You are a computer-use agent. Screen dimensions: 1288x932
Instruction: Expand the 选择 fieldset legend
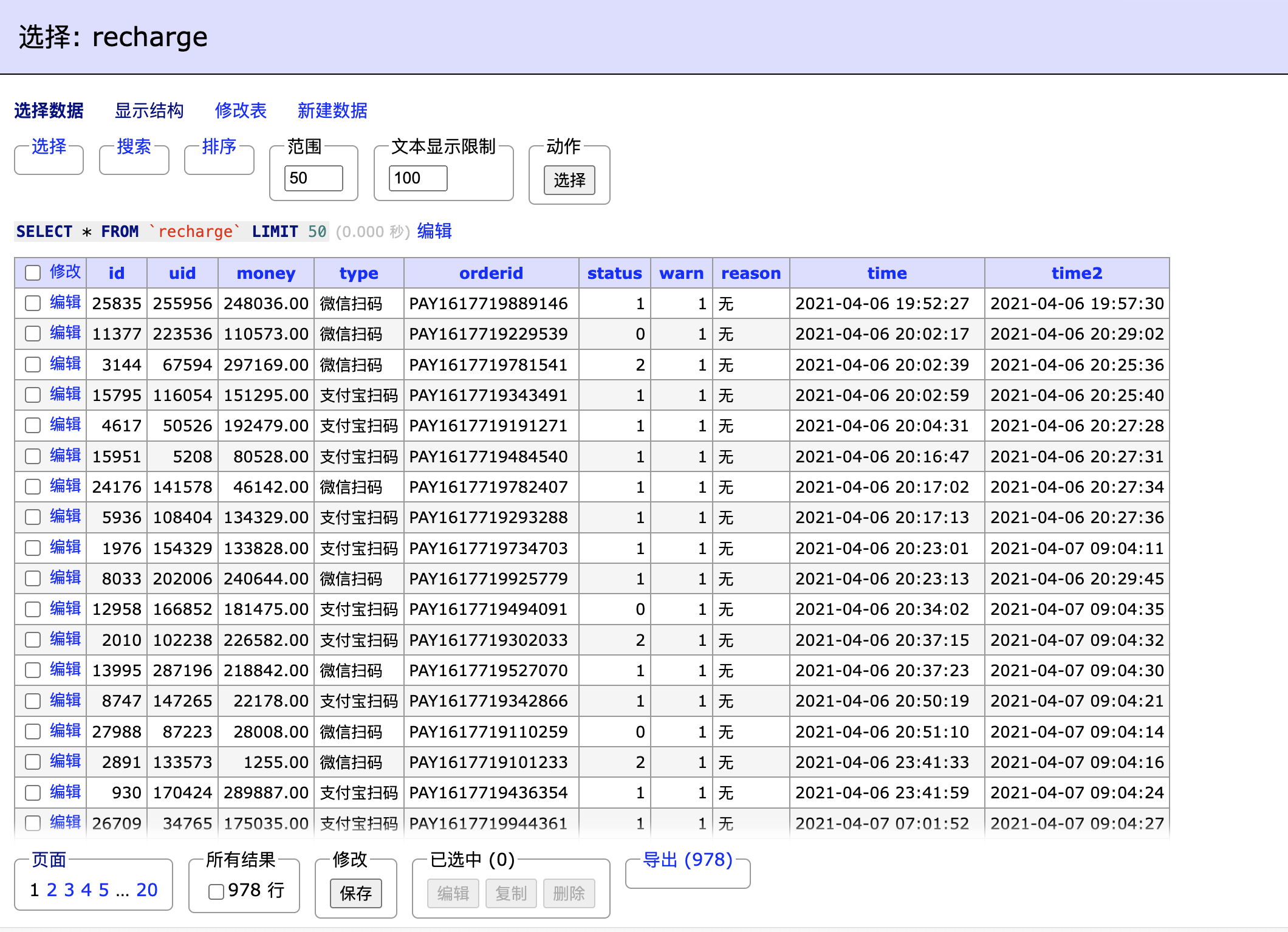[x=49, y=146]
